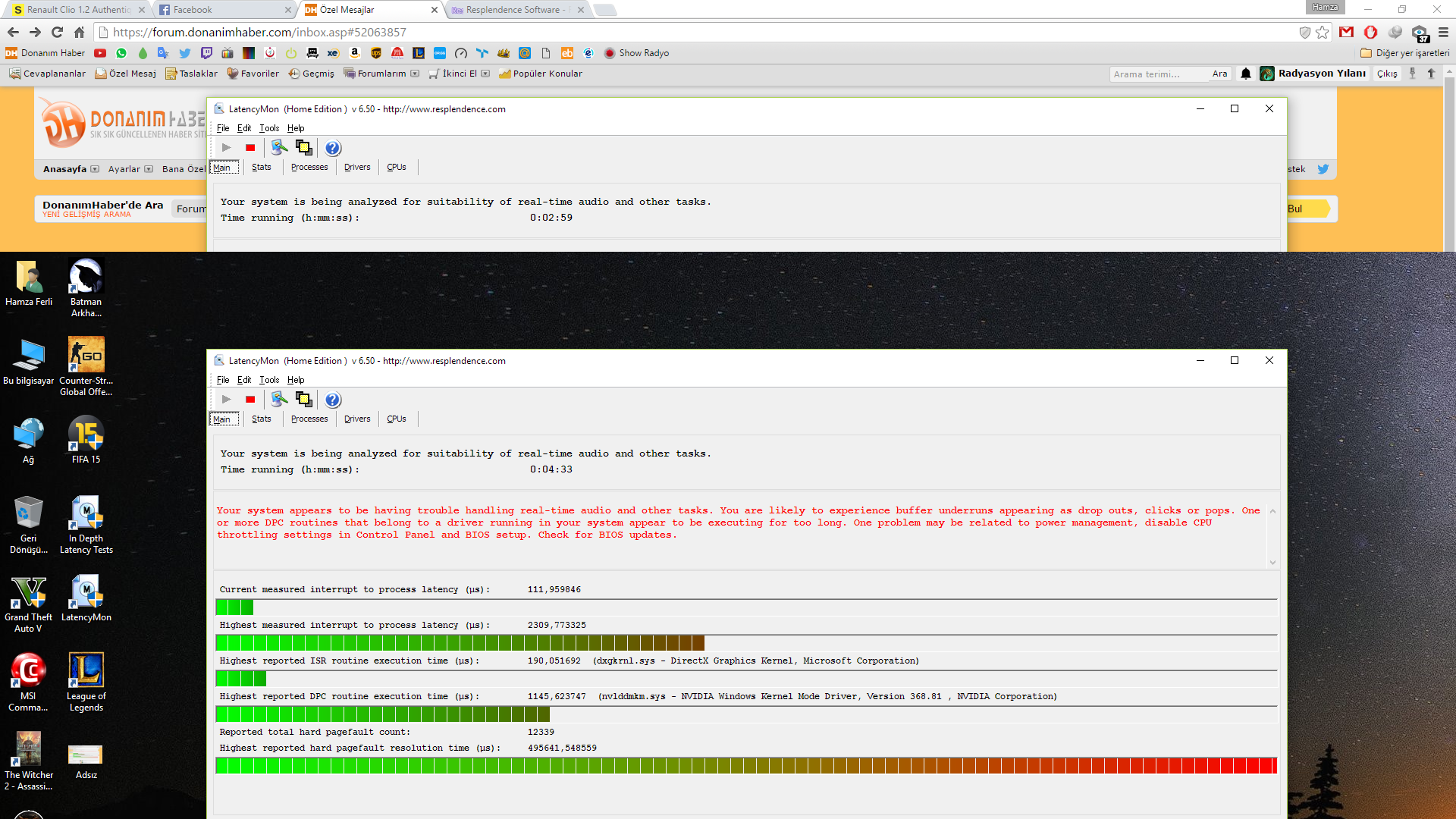Click the play button in 0:02:59 LatencyMon window

click(226, 148)
